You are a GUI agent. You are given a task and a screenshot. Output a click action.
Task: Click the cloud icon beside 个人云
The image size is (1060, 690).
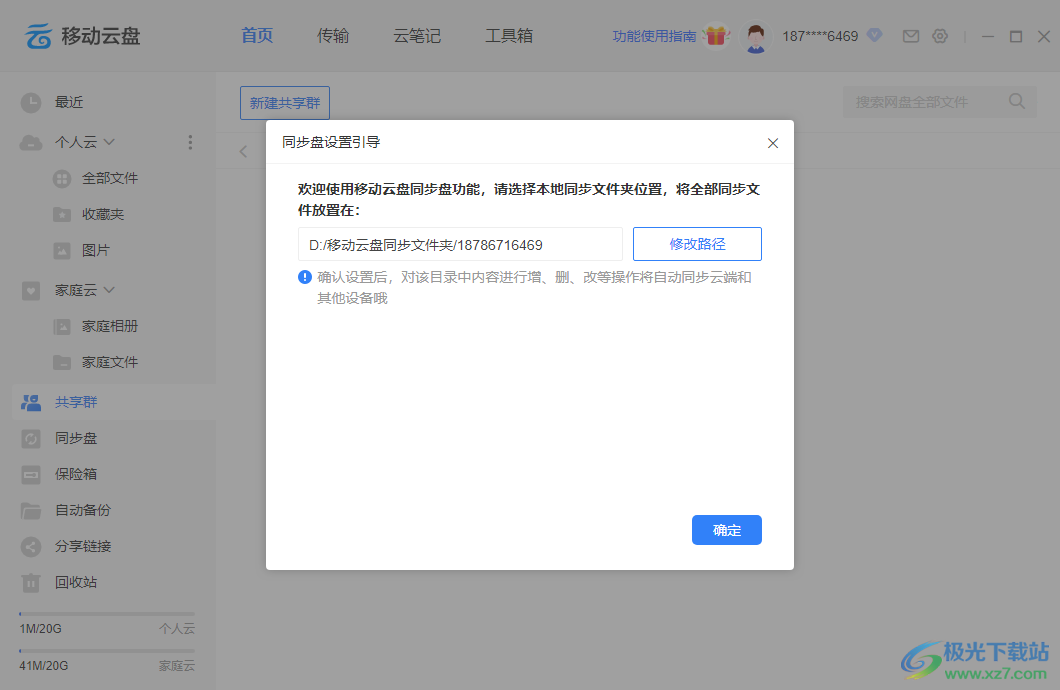31,142
